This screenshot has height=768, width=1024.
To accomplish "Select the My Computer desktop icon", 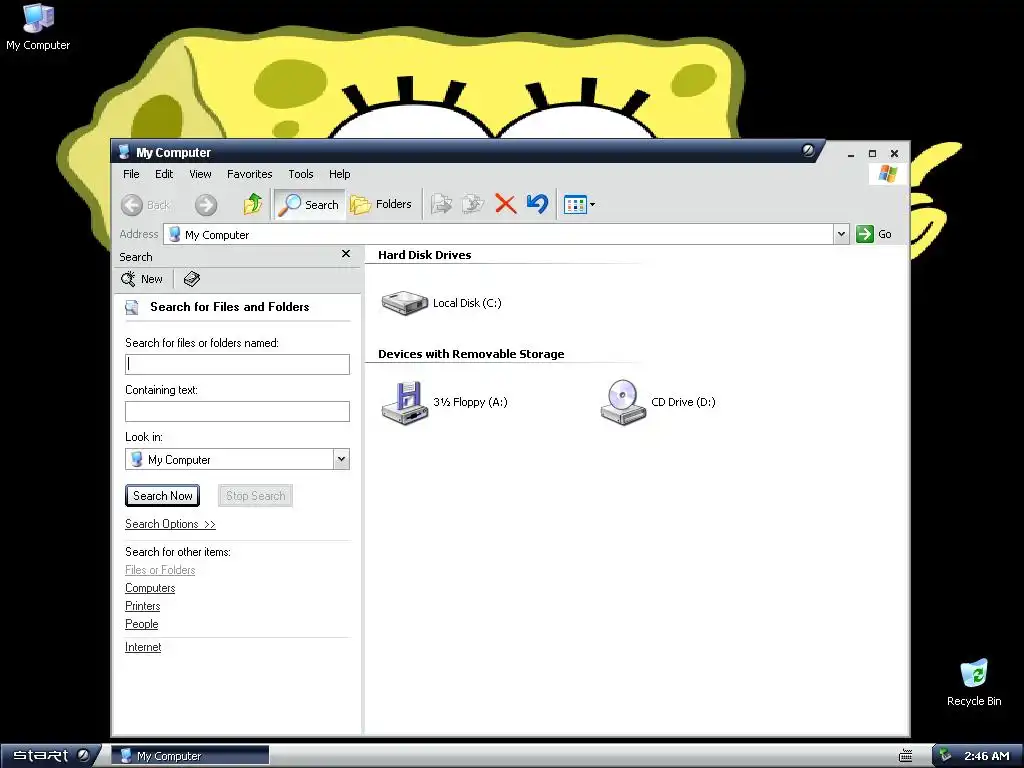I will (x=38, y=27).
